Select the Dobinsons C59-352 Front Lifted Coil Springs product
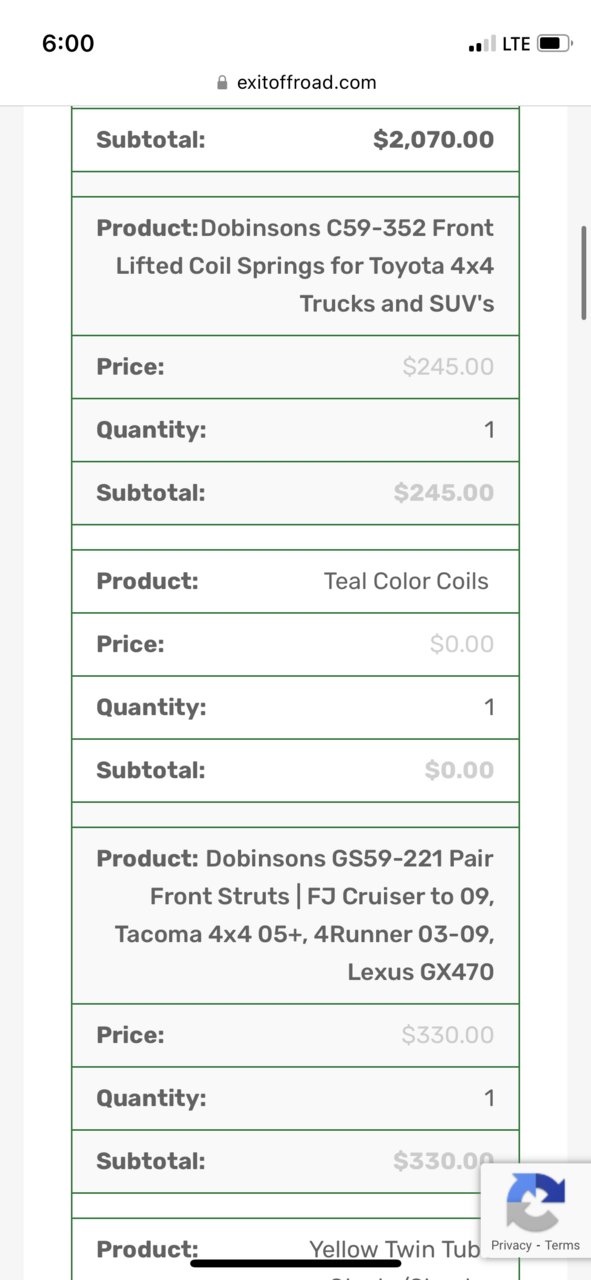591x1280 pixels. 296,266
